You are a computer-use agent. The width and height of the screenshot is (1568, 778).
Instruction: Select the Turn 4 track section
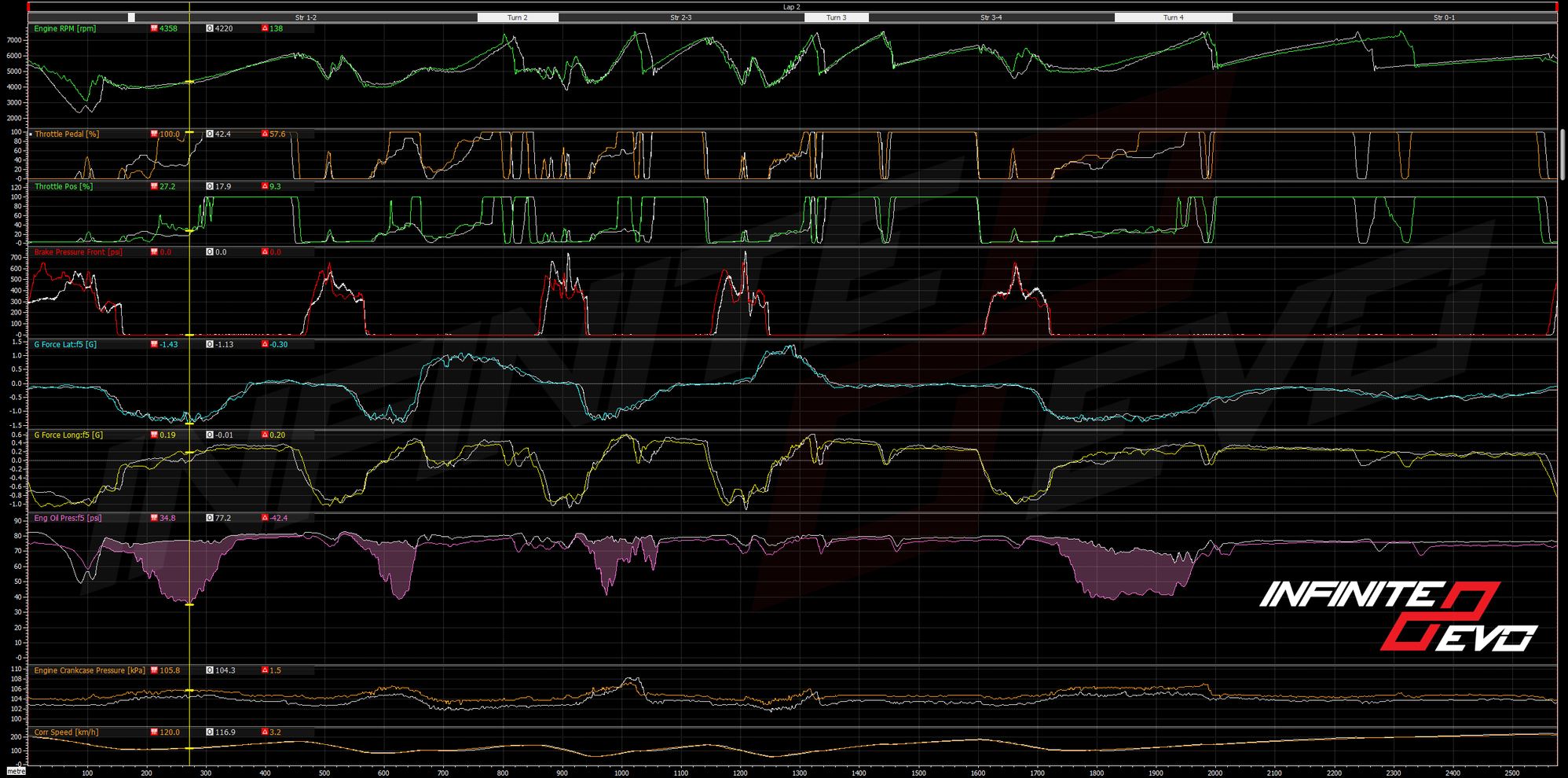pos(1173,17)
